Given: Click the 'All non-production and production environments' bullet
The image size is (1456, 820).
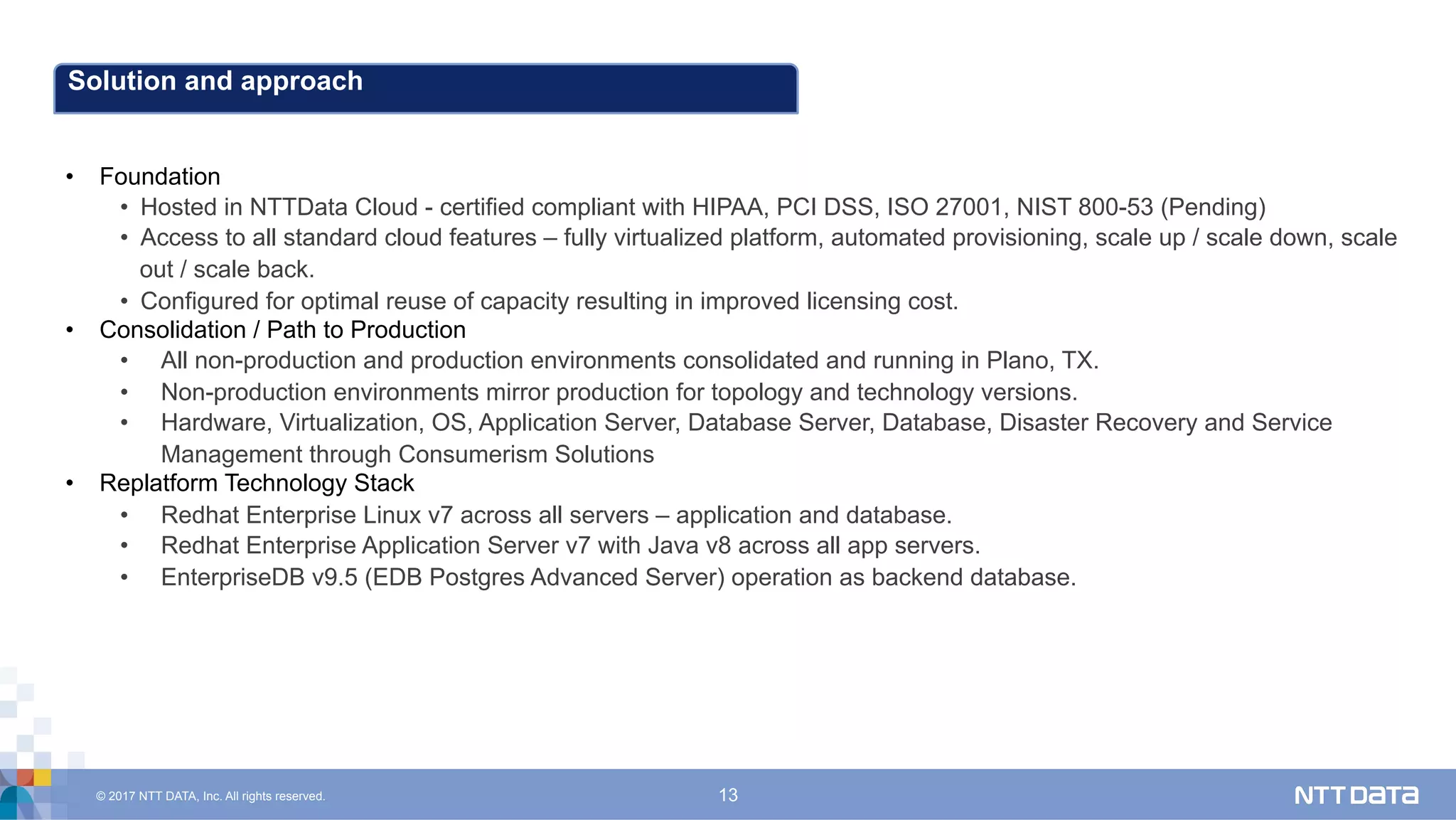Looking at the screenshot, I should [630, 361].
